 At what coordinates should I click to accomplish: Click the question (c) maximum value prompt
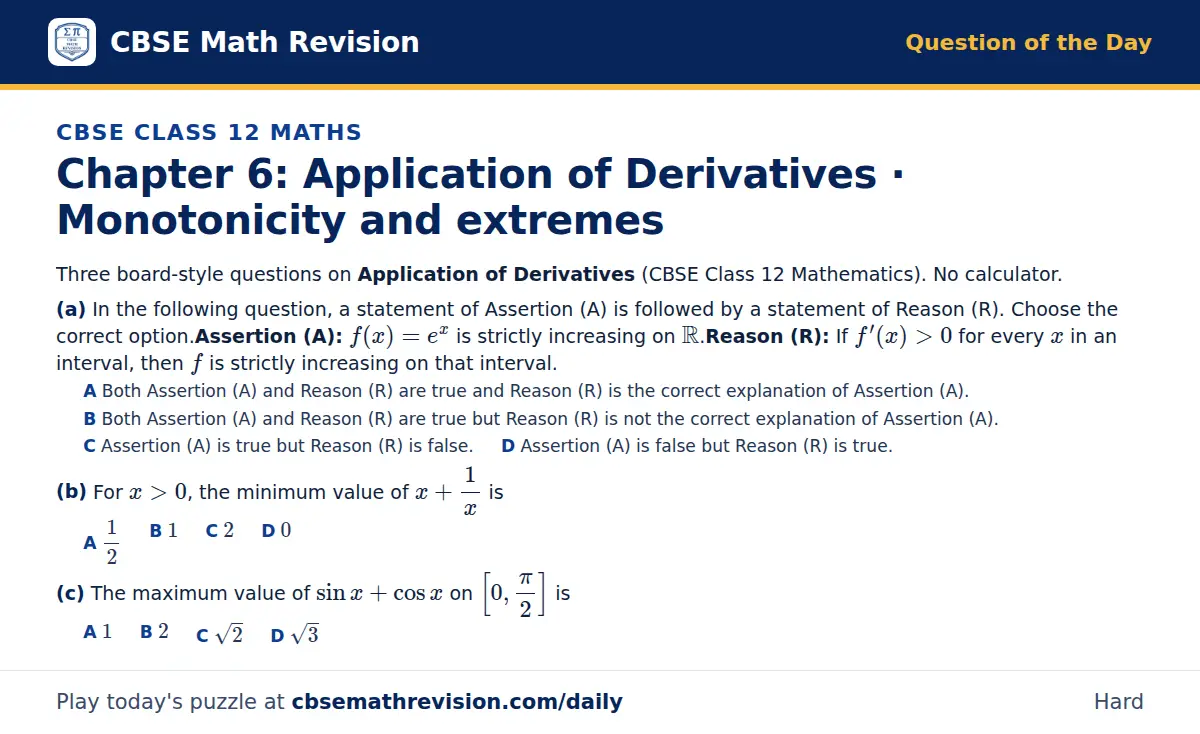pyautogui.click(x=313, y=593)
